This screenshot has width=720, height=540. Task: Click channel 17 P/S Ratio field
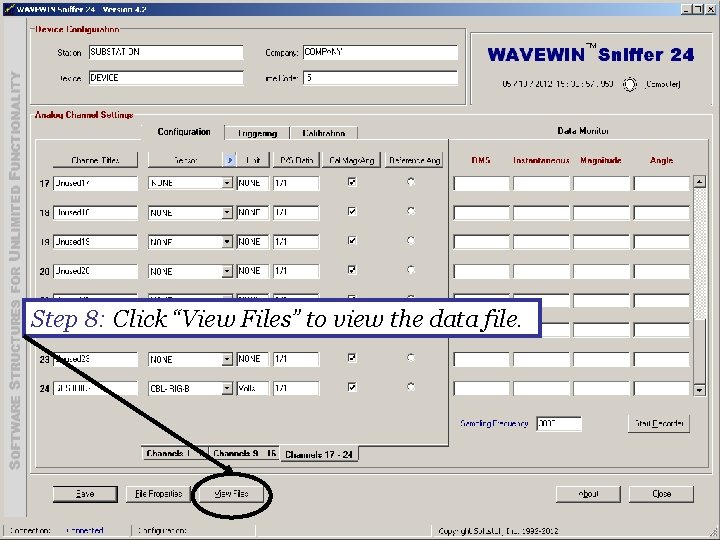tap(296, 183)
